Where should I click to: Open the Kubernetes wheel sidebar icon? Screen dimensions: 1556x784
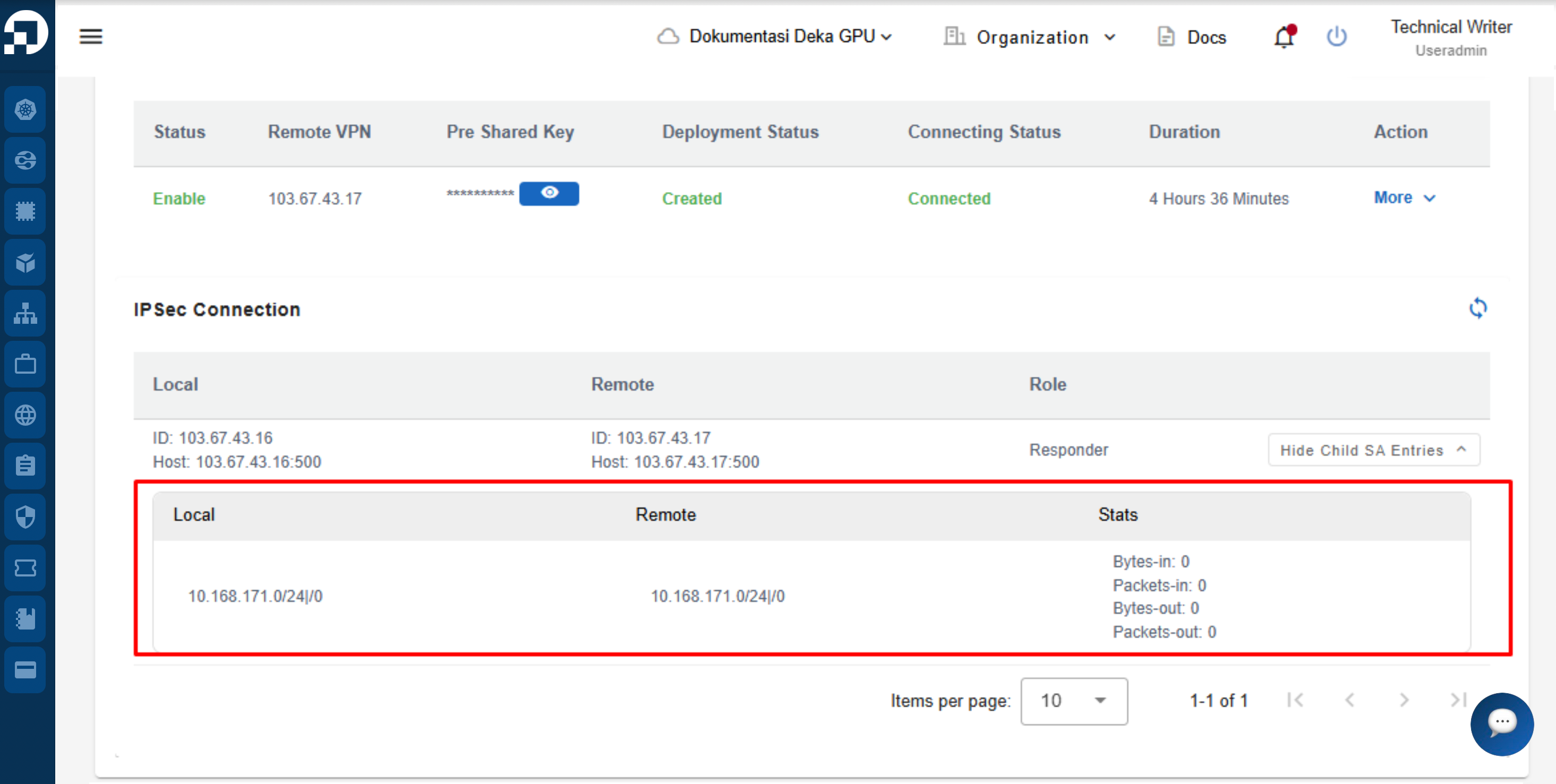25,110
